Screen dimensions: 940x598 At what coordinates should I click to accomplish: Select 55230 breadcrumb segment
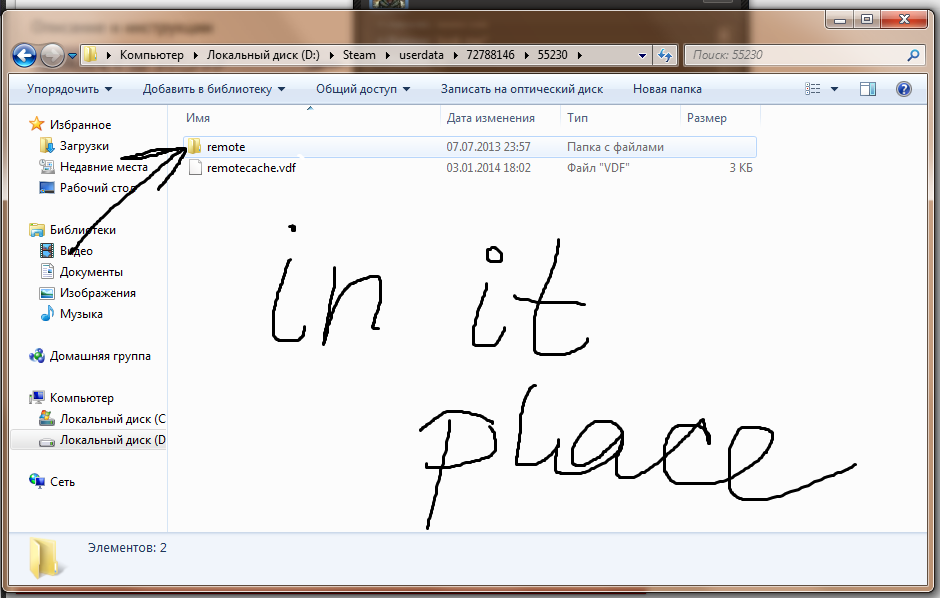coord(552,55)
